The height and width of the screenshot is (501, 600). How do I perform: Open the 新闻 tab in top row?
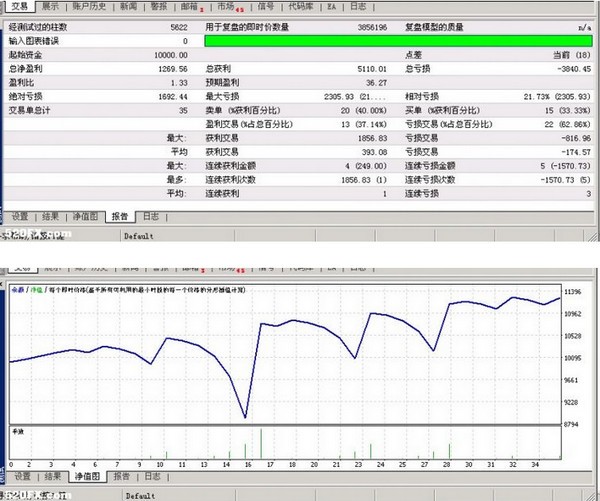[128, 6]
